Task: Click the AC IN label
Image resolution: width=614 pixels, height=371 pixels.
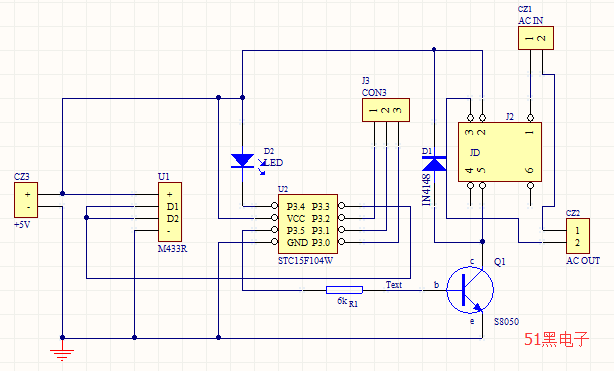Action: (x=531, y=21)
